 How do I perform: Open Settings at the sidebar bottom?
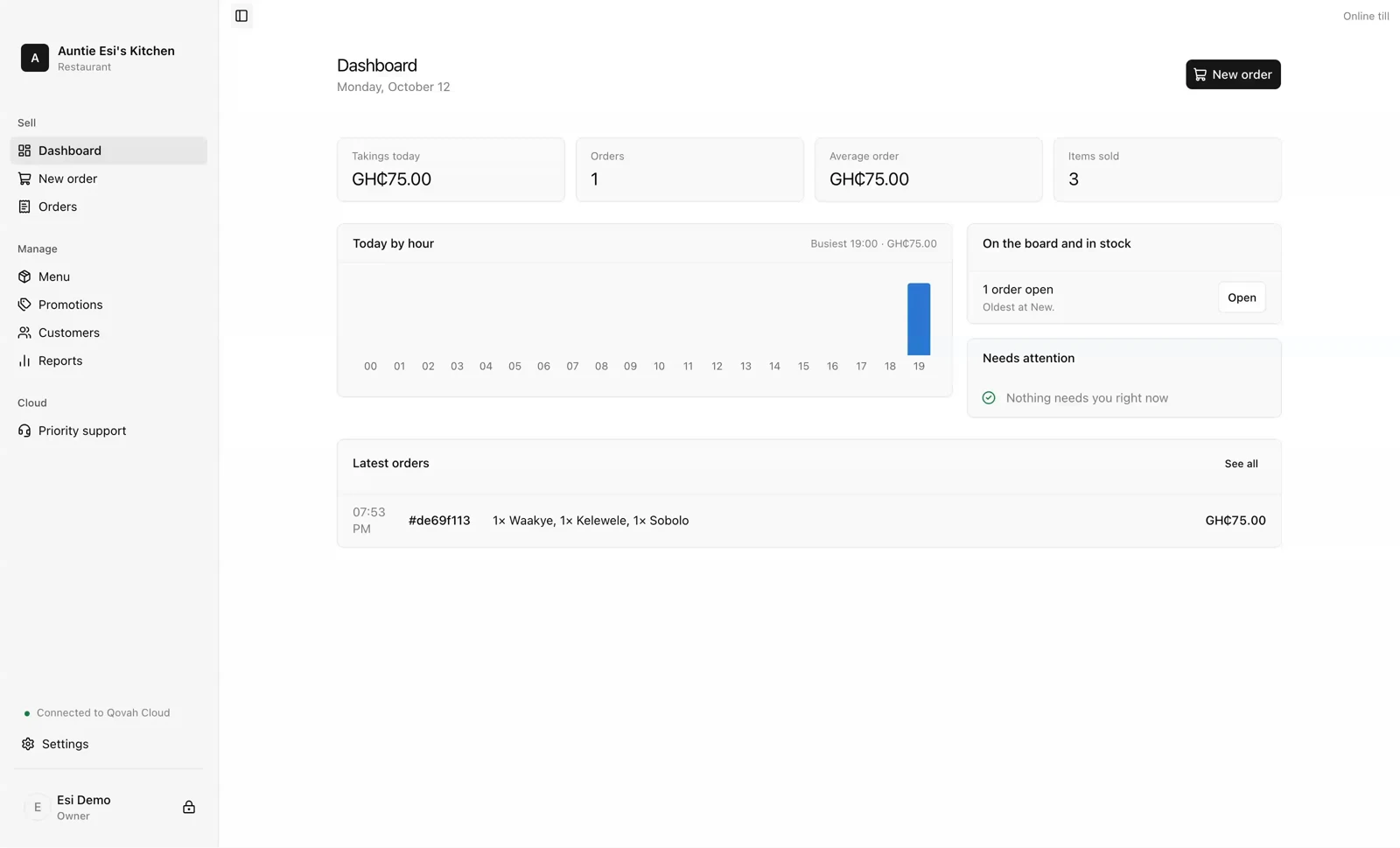(x=108, y=744)
